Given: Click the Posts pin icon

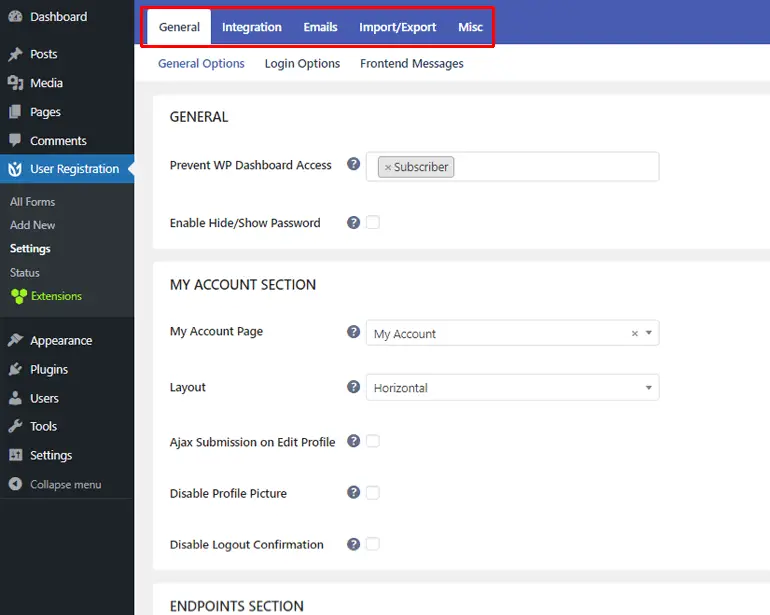Looking at the screenshot, I should pyautogui.click(x=15, y=54).
